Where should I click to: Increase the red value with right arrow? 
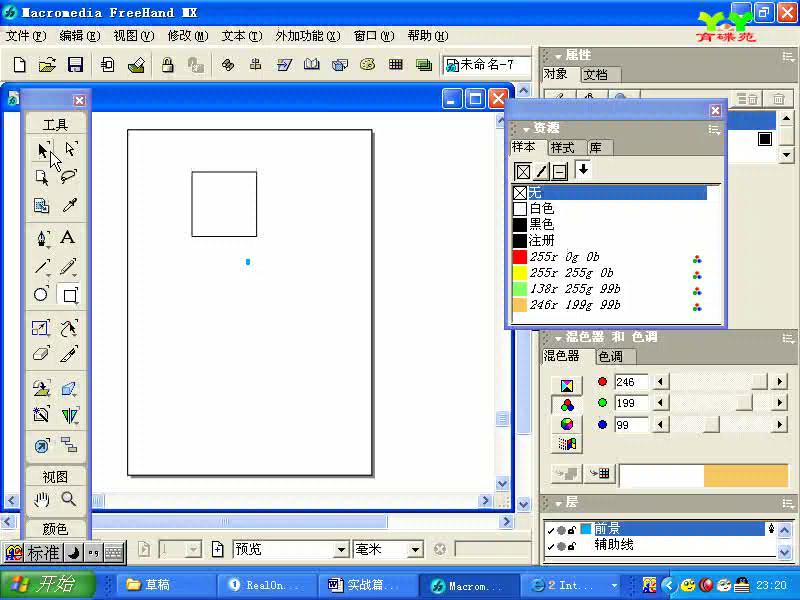(x=780, y=381)
